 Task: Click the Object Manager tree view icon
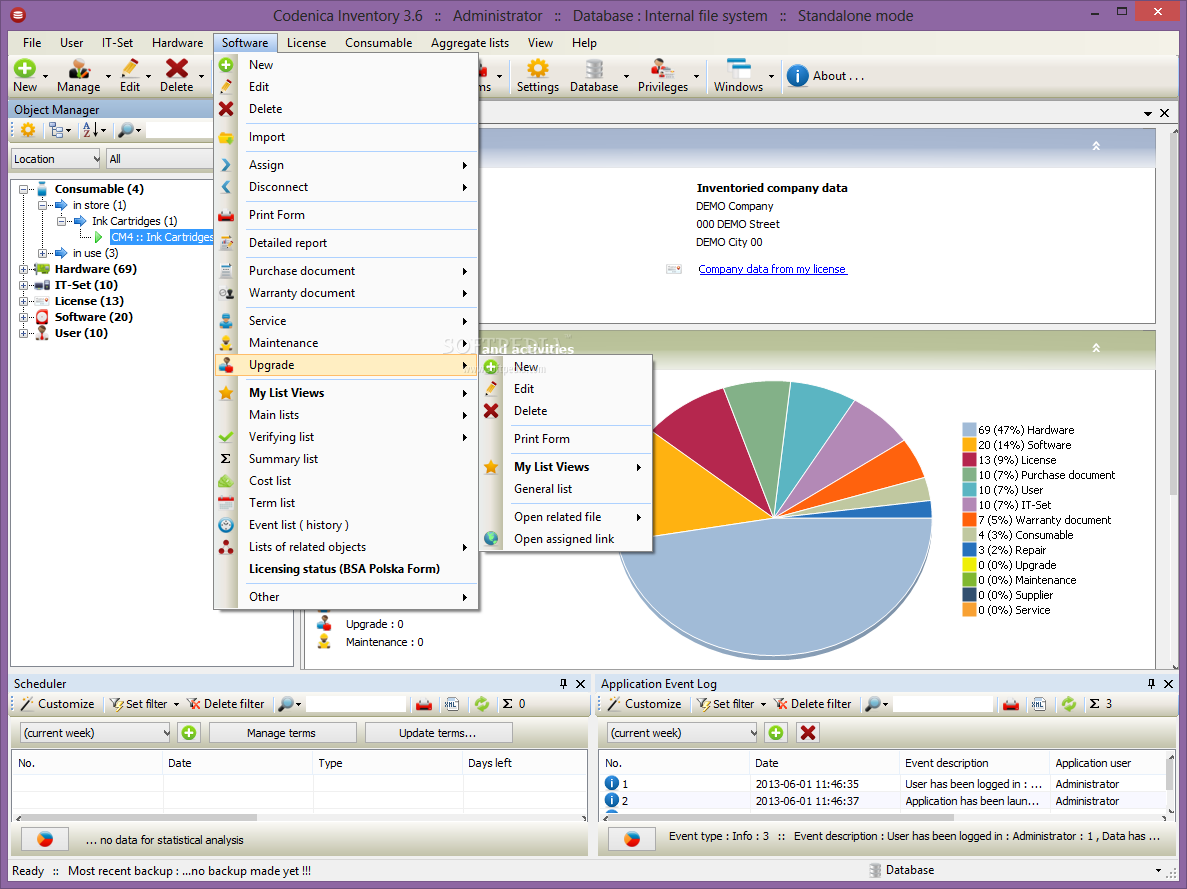point(57,130)
